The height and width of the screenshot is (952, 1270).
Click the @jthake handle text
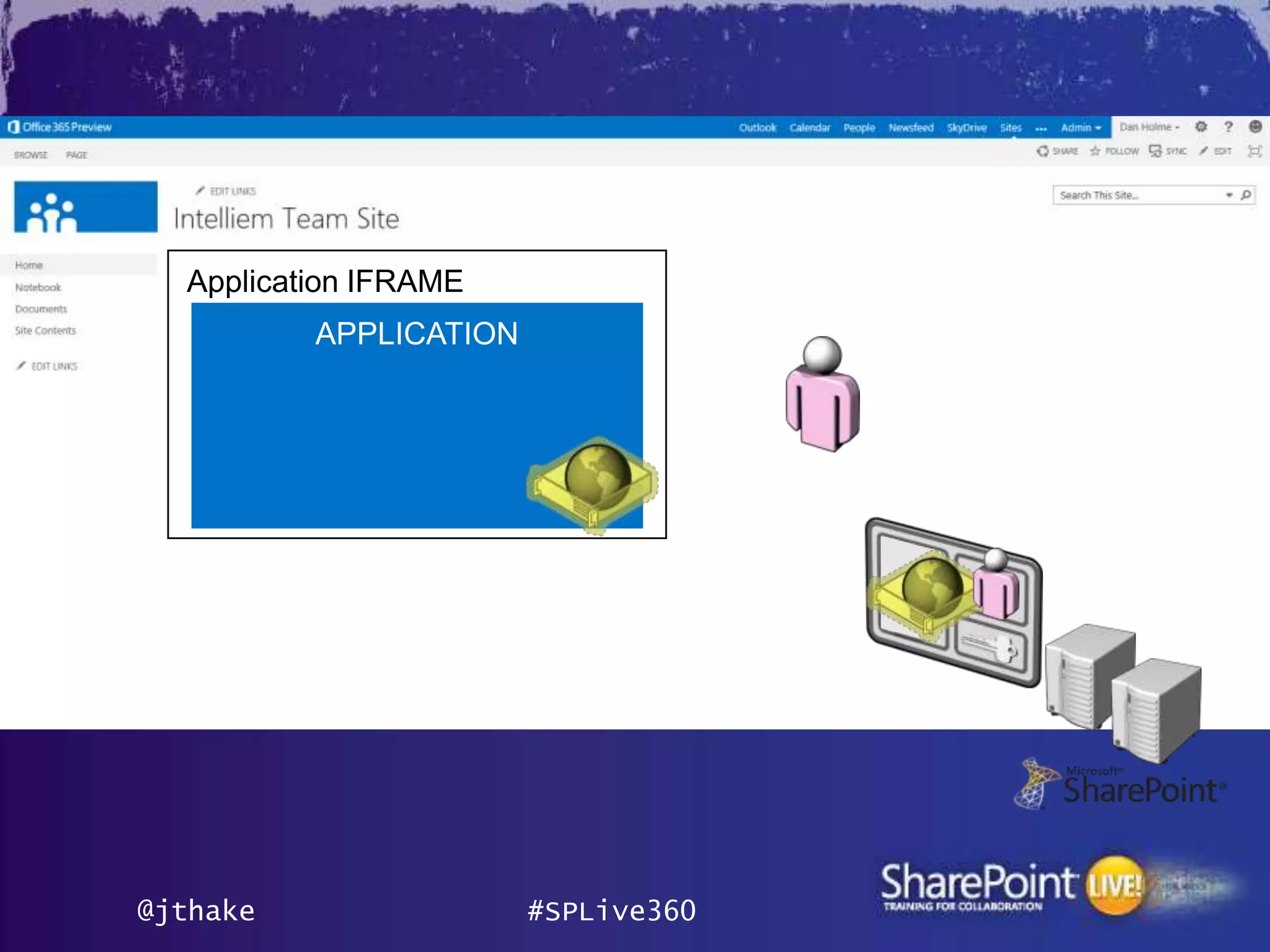coord(196,910)
